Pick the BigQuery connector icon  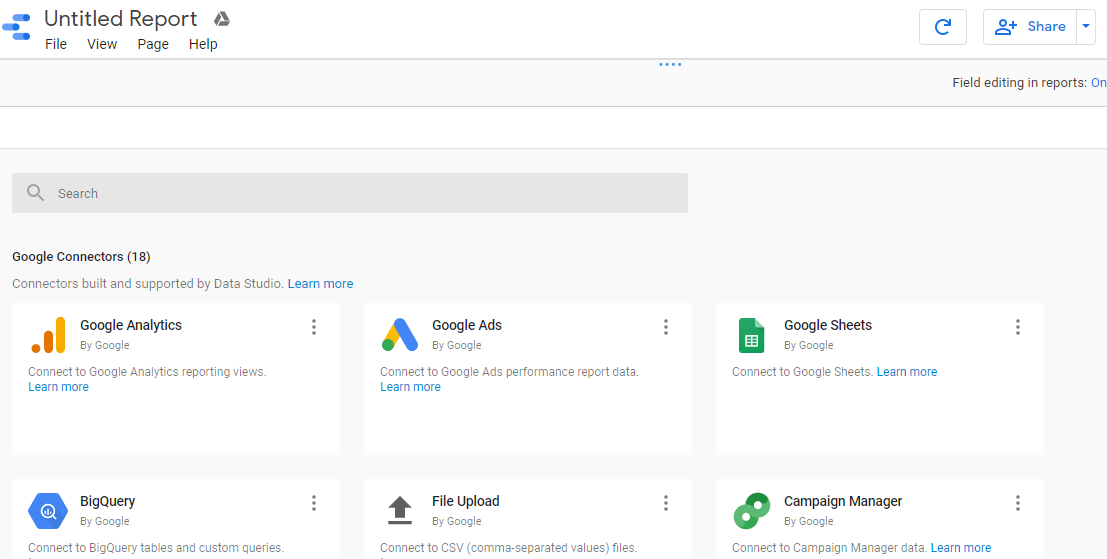tap(48, 511)
